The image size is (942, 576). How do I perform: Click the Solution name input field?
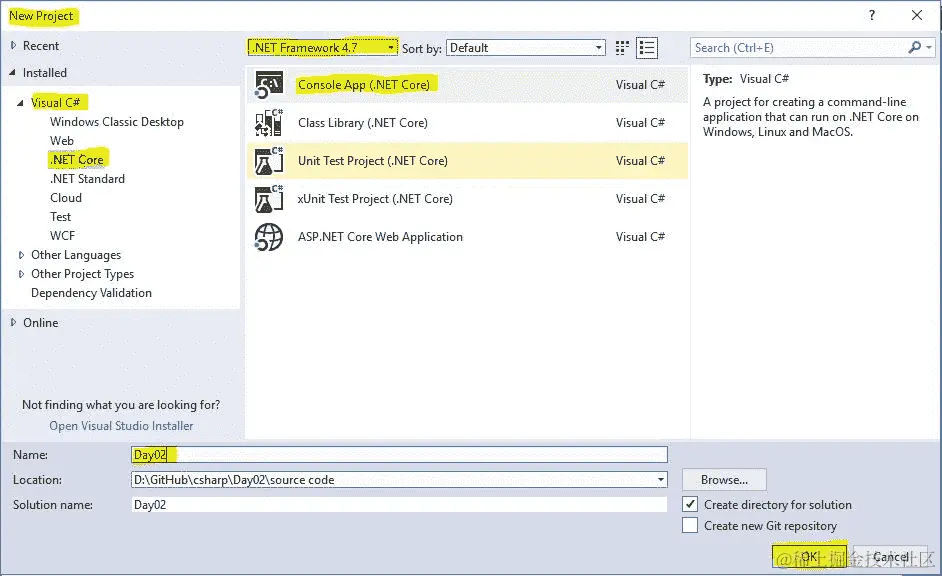[x=399, y=505]
